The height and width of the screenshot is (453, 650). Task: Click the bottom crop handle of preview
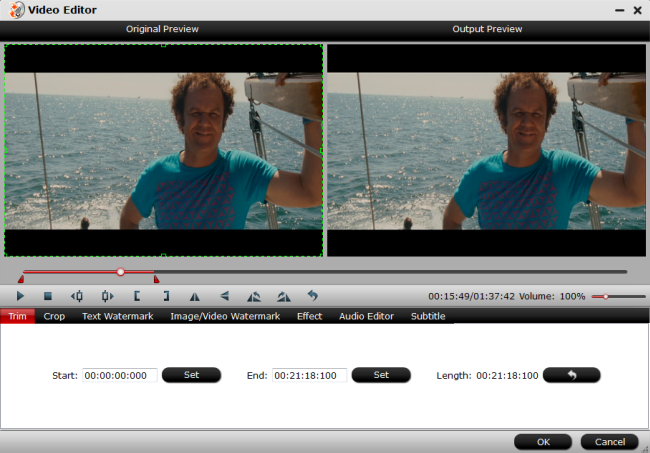click(x=163, y=255)
